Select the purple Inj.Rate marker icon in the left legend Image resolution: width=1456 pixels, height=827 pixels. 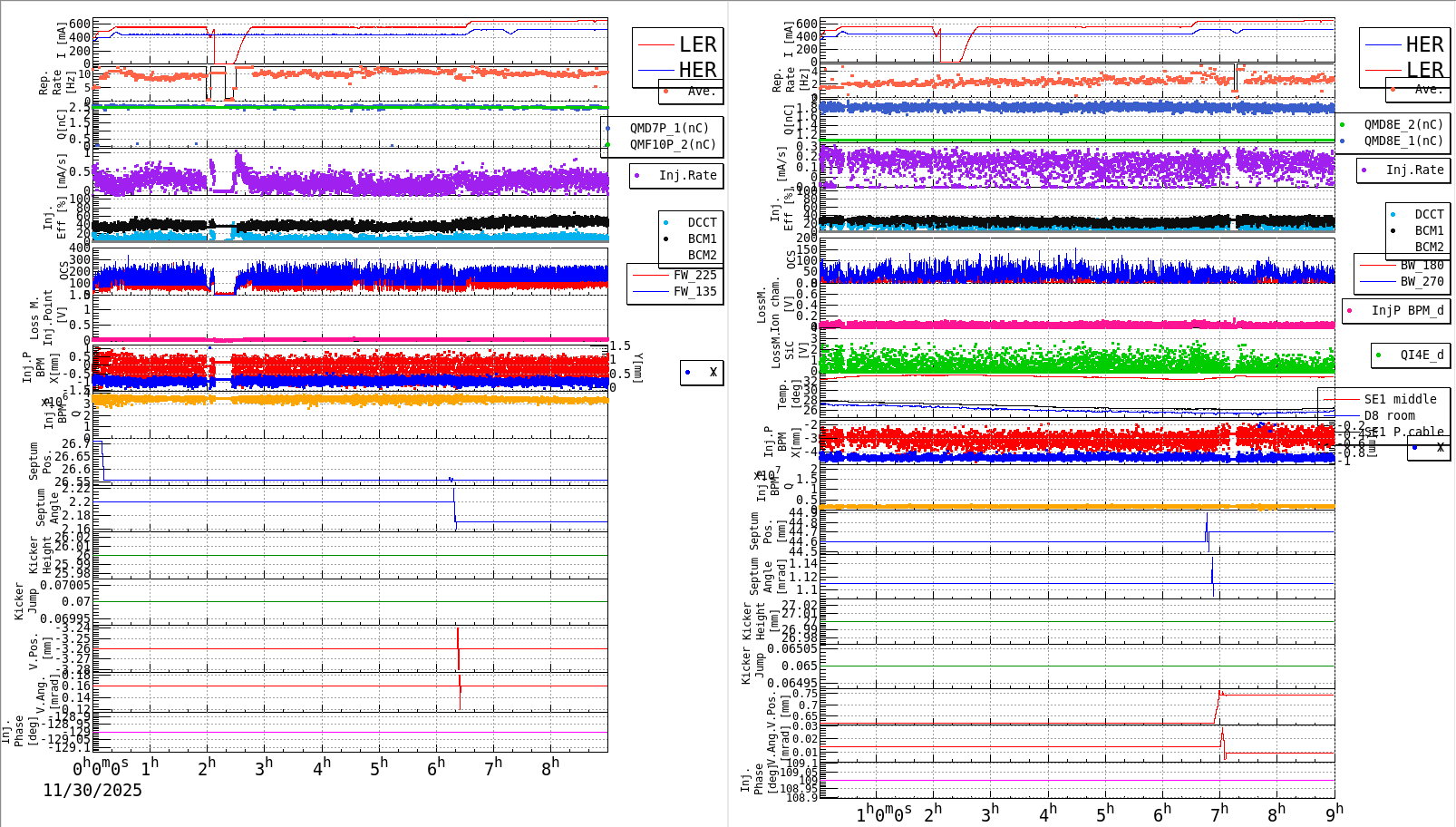(x=637, y=175)
